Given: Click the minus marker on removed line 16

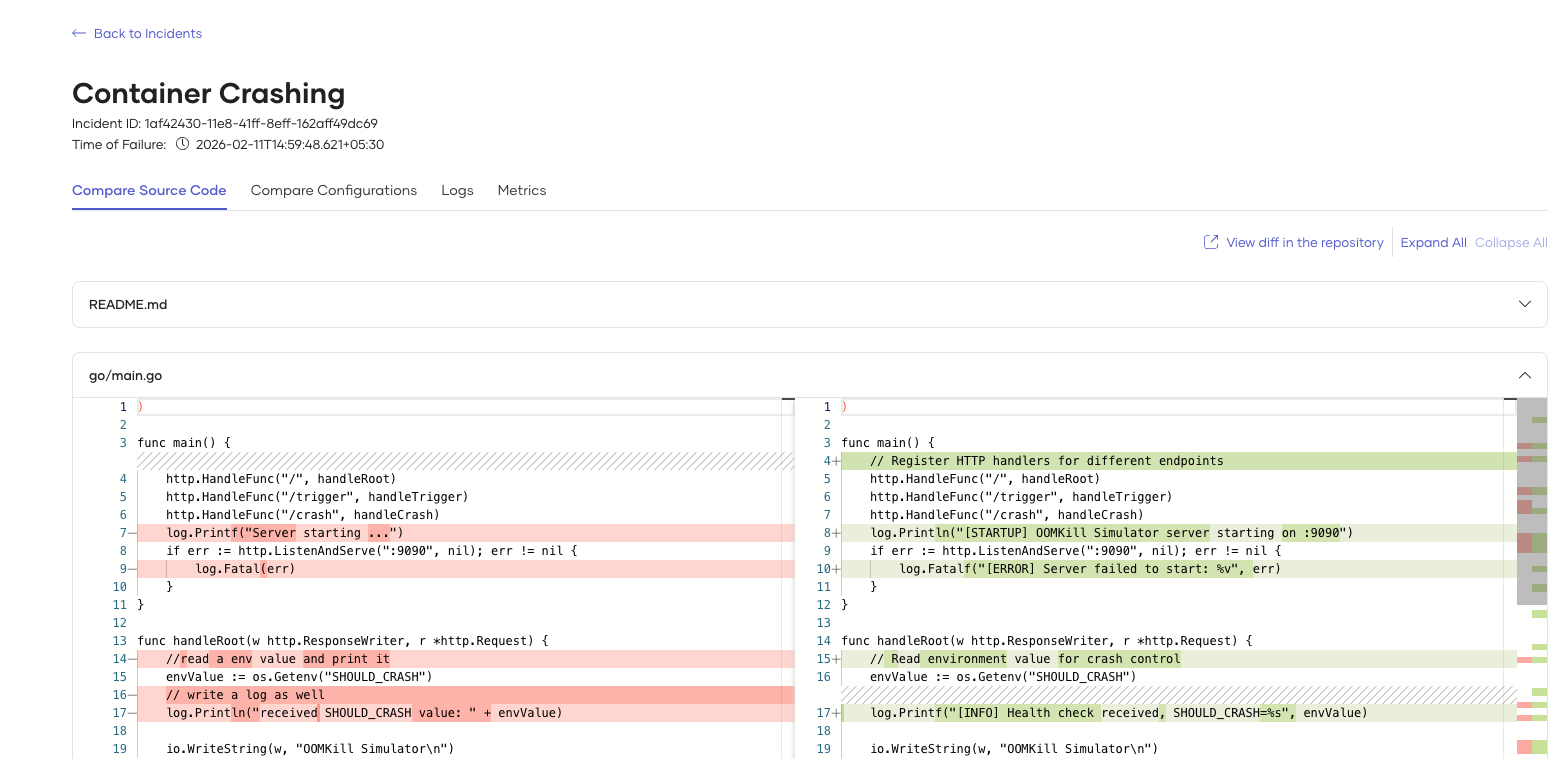Looking at the screenshot, I should point(132,695).
